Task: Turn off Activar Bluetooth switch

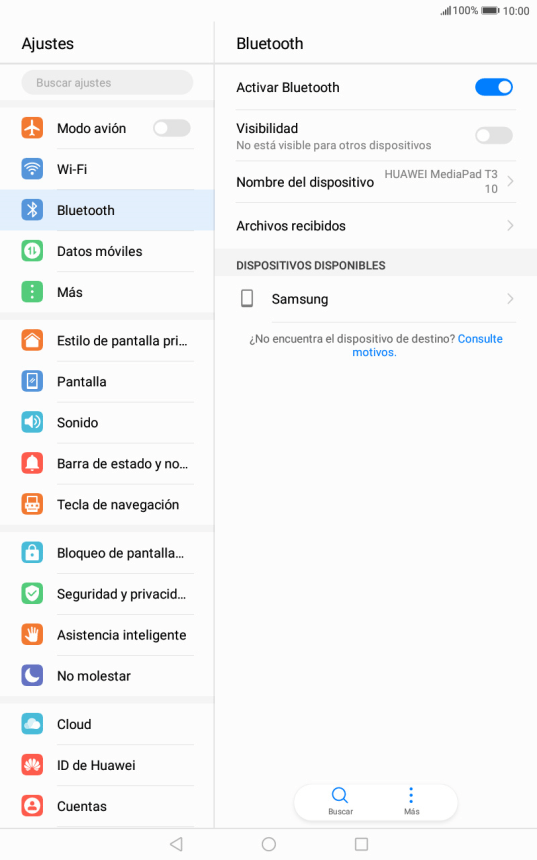Action: (x=494, y=87)
